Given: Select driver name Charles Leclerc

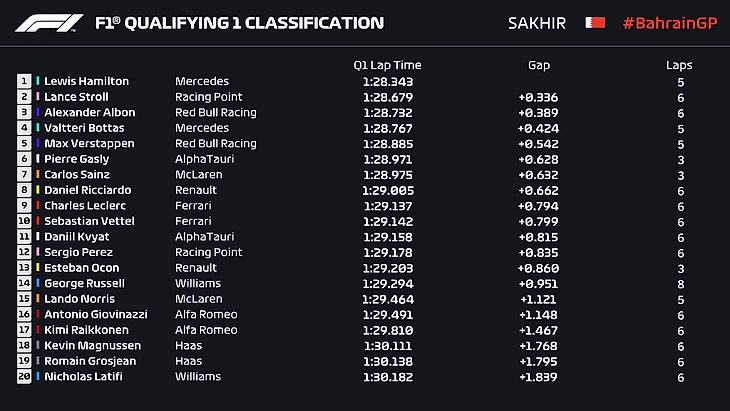Looking at the screenshot, I should 84,206.
